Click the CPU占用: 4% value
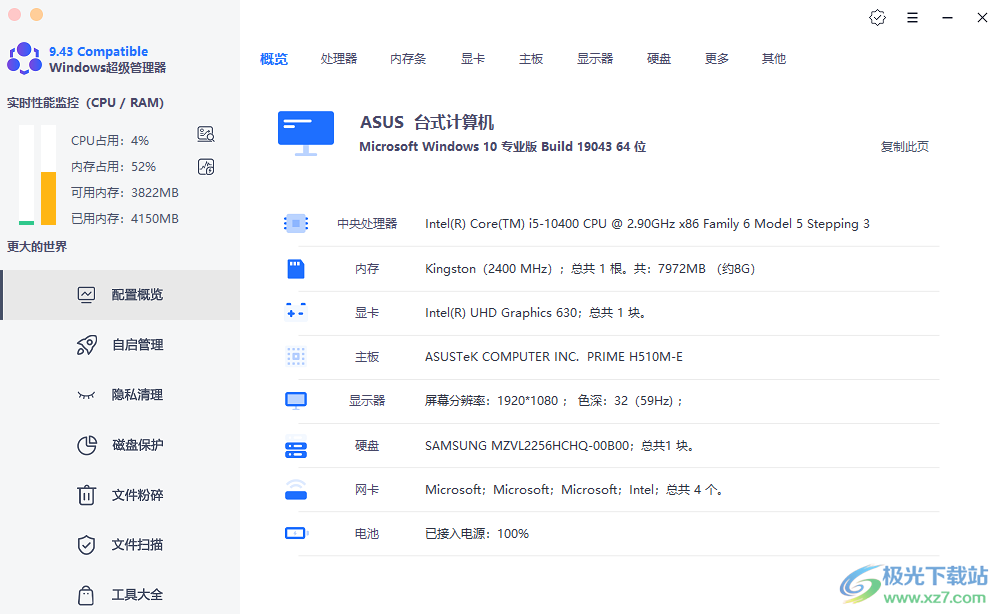 (x=110, y=141)
